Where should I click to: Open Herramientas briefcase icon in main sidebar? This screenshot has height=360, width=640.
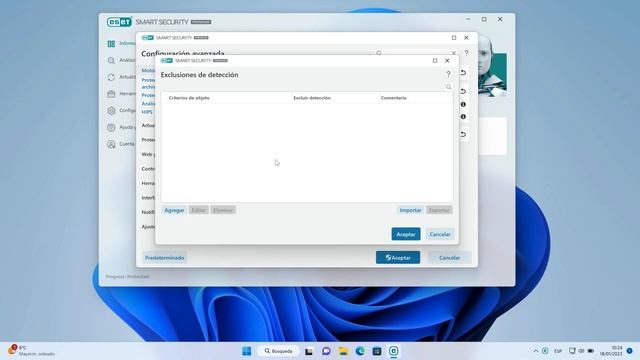pyautogui.click(x=111, y=94)
